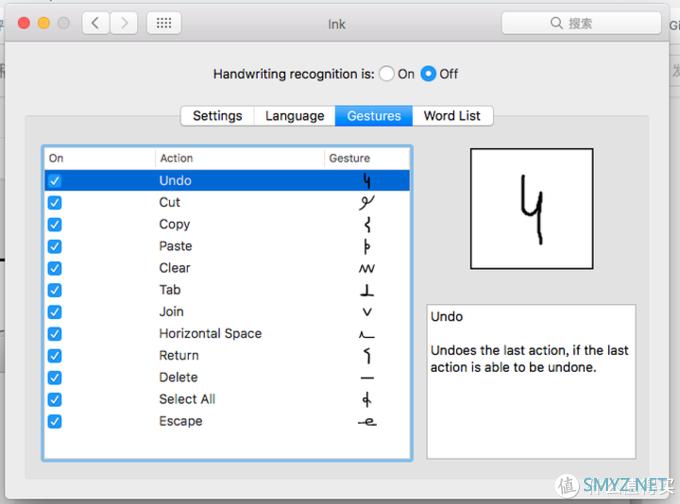Uncheck the Undo gesture checkbox
Viewport: 680px width, 504px height.
(x=55, y=180)
